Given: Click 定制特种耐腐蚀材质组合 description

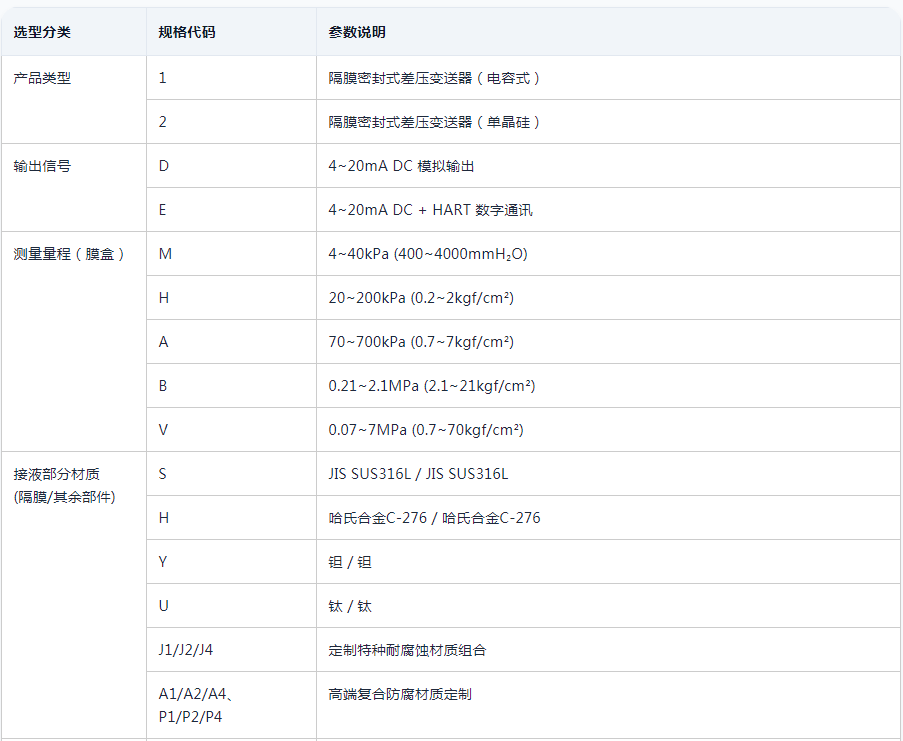Looking at the screenshot, I should click(408, 650).
